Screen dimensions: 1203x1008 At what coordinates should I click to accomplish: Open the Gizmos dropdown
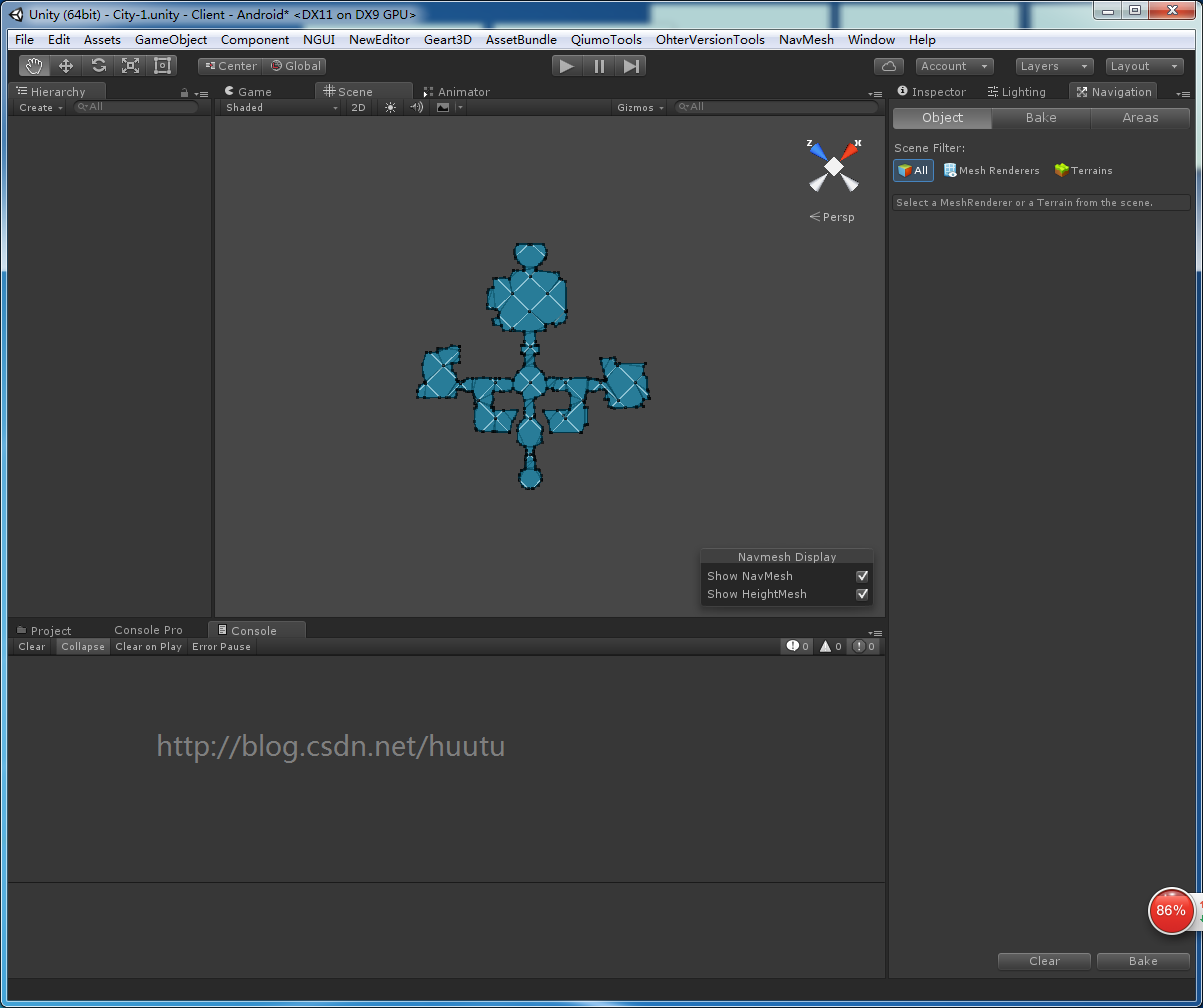tap(639, 107)
